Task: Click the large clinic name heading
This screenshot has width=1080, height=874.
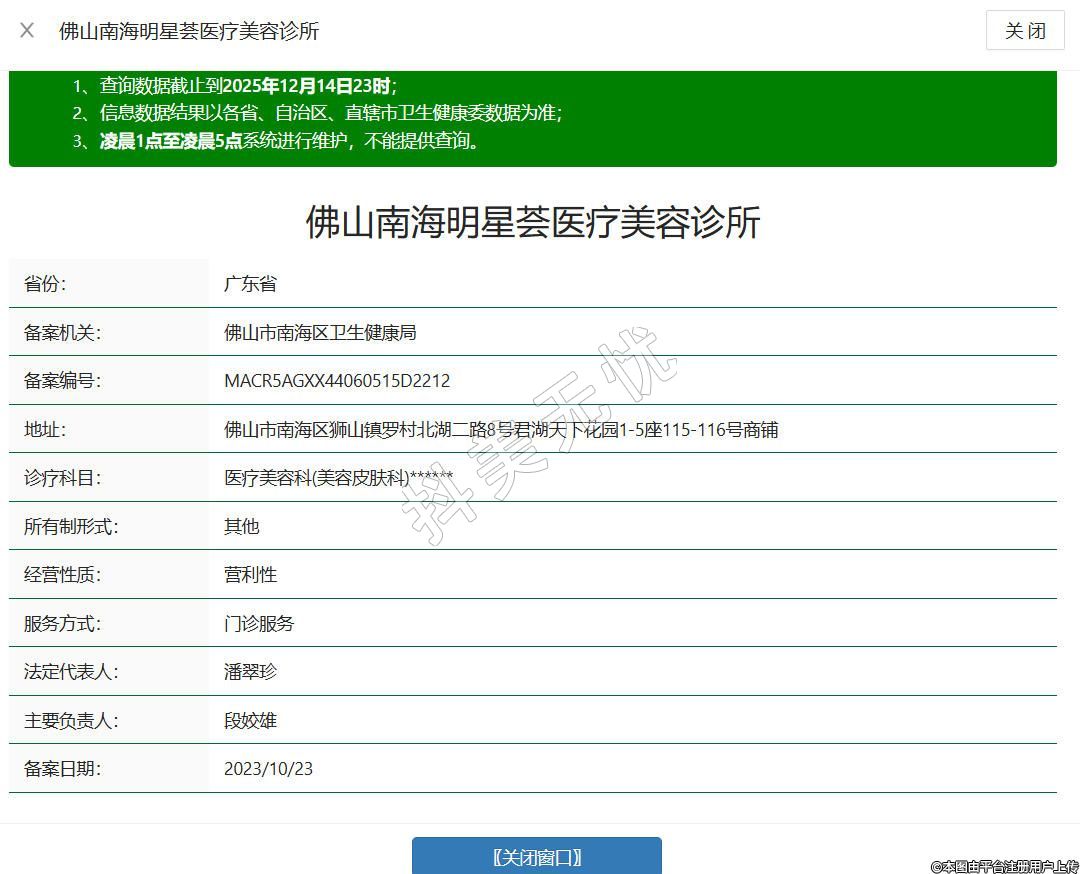Action: pos(532,222)
